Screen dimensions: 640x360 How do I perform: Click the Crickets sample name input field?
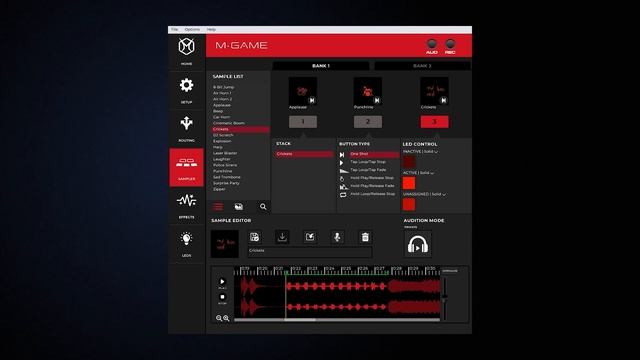(310, 251)
